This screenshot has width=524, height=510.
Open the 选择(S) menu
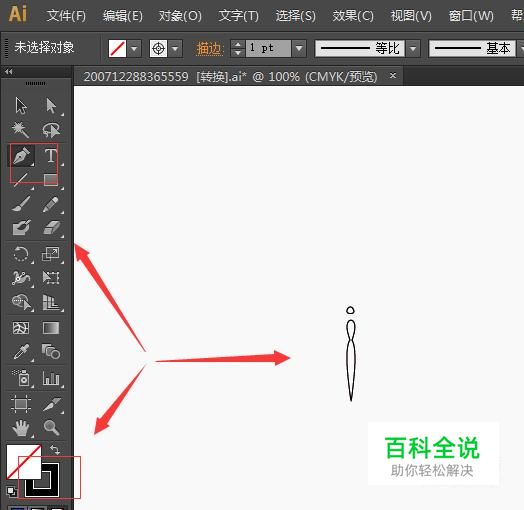pyautogui.click(x=295, y=15)
